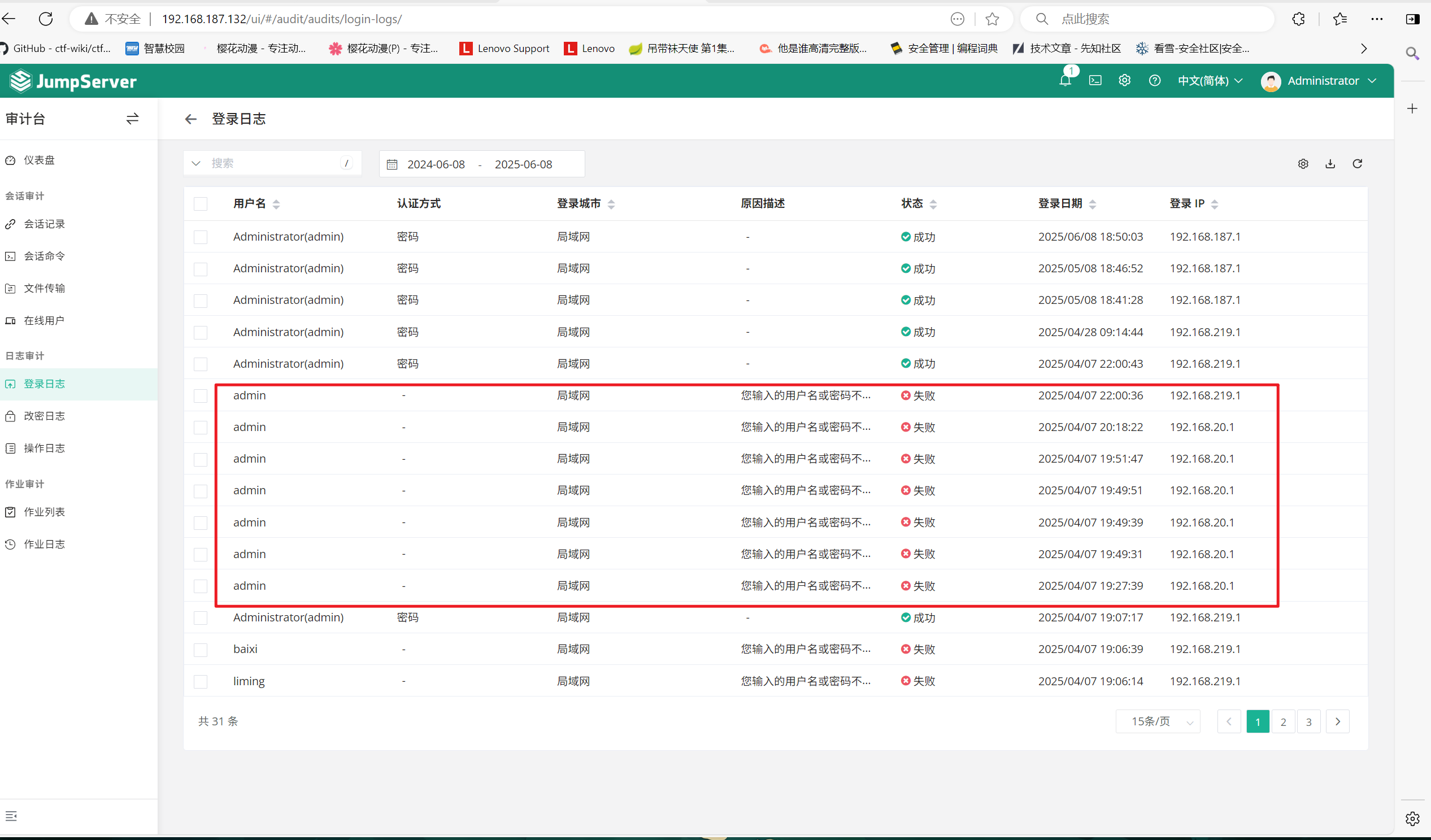Click the 搜索 filter input field
The image size is (1431, 840).
(272, 164)
